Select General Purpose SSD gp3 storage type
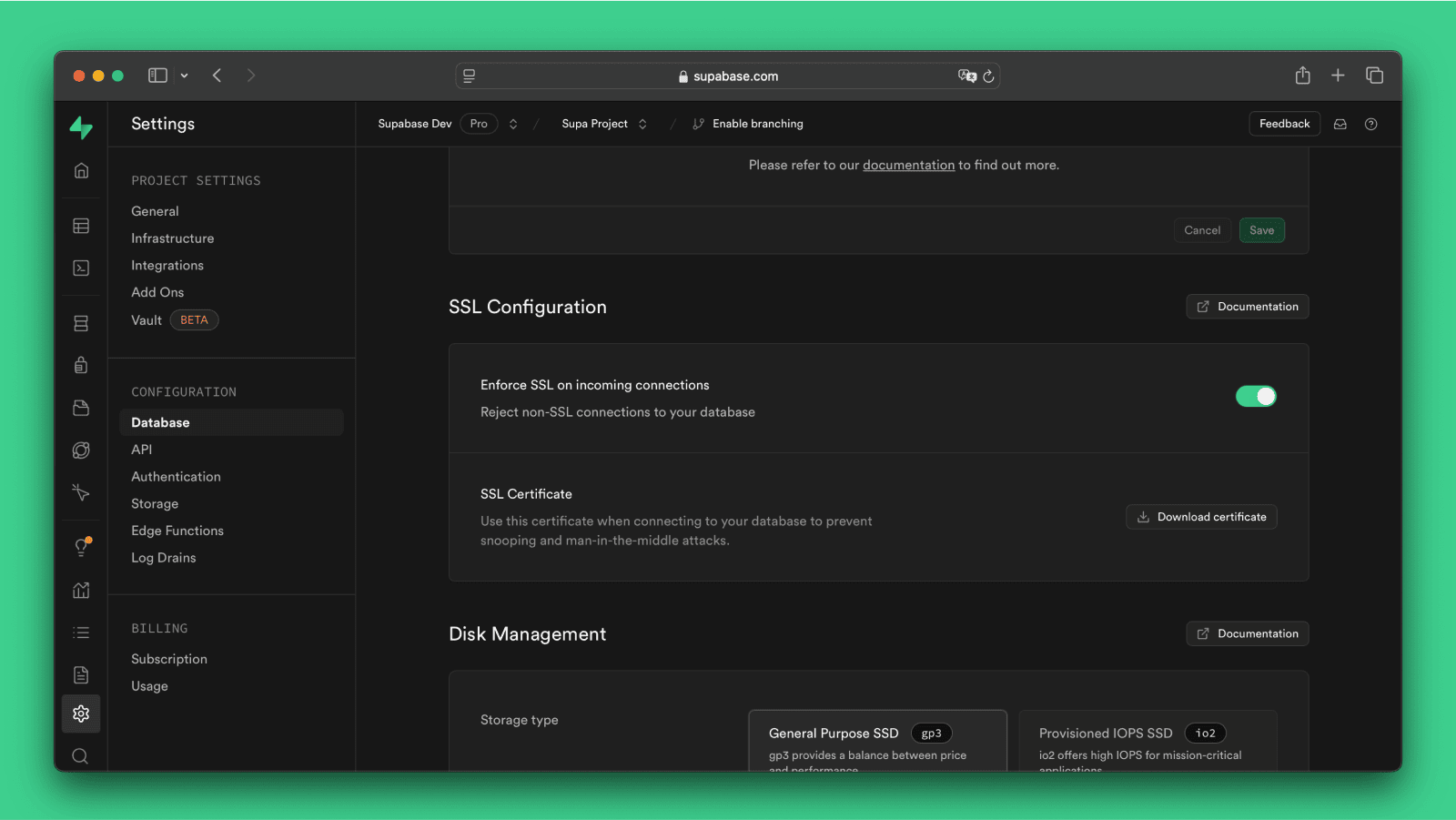This screenshot has height=820, width=1456. coord(877,741)
